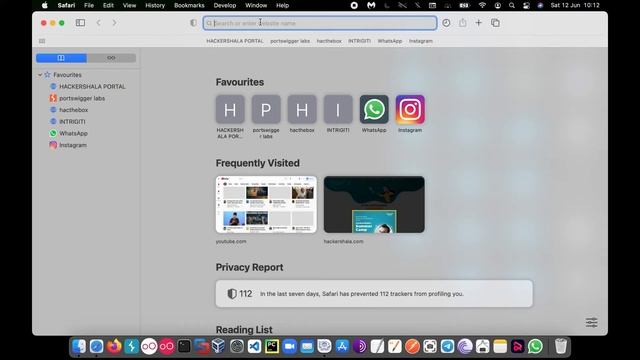Image resolution: width=640 pixels, height=360 pixels.
Task: Click Instagram in favourites bar
Action: pos(420,41)
